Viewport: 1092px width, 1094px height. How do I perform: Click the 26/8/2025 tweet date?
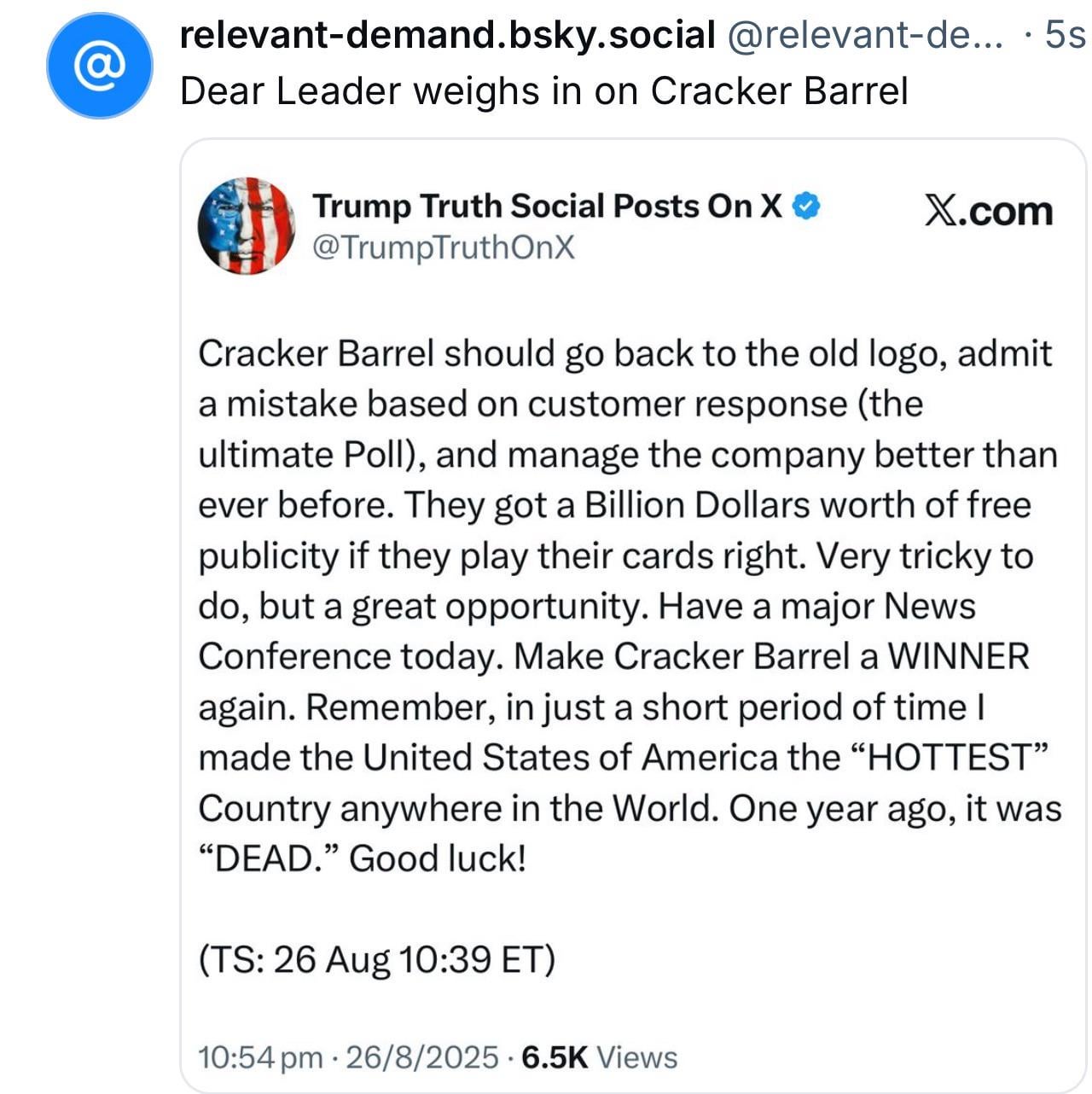(x=422, y=1057)
